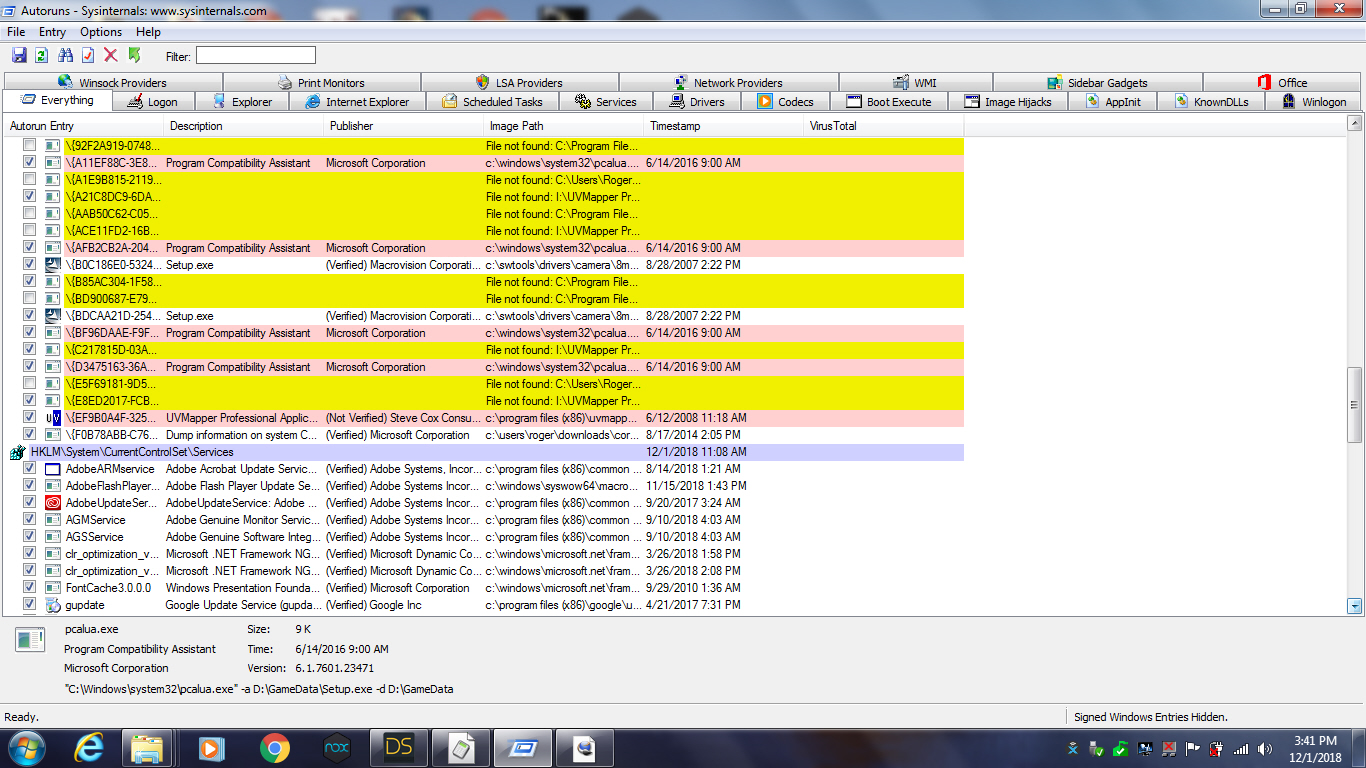Switch to the Scheduled Tasks tab
The height and width of the screenshot is (768, 1366).
point(492,102)
